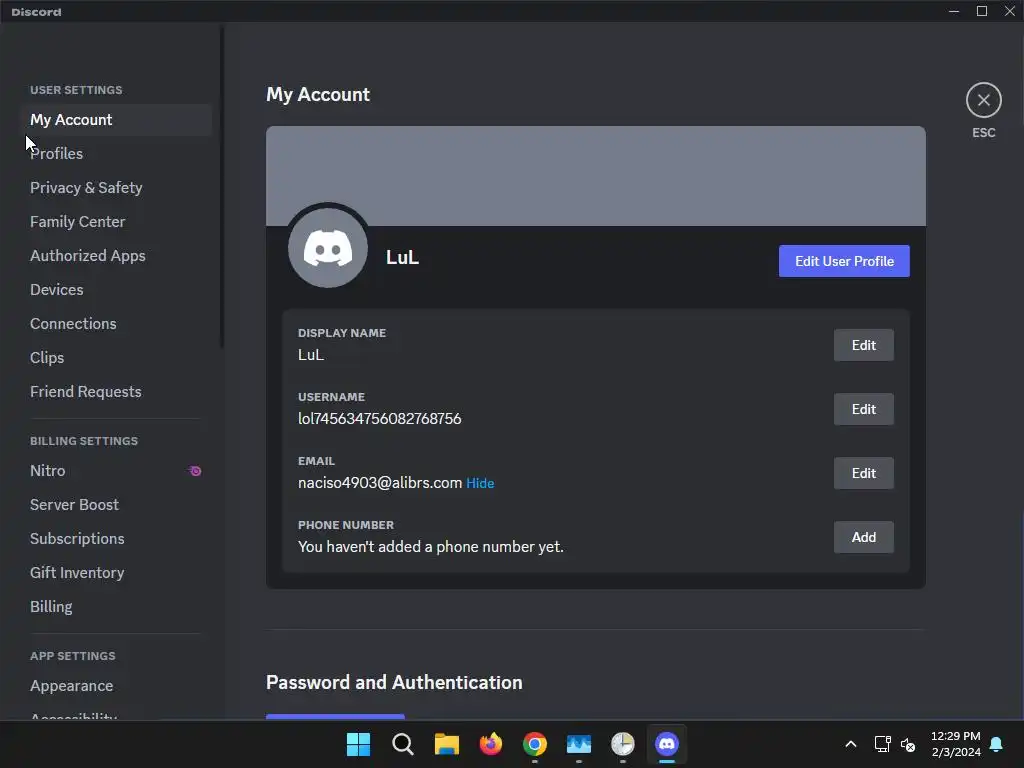Go to Privacy & Safety settings
The width and height of the screenshot is (1024, 768).
click(116, 187)
